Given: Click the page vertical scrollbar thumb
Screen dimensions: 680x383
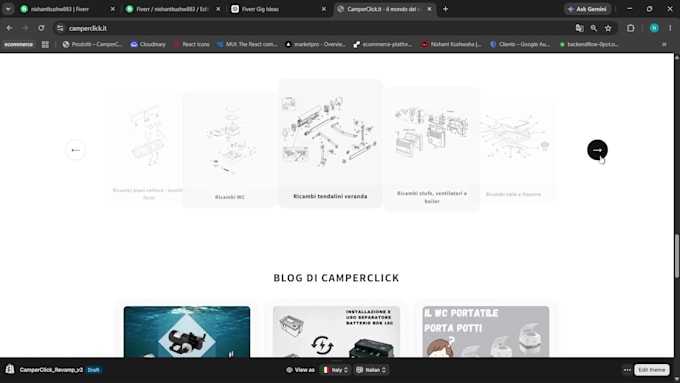Looking at the screenshot, I should coord(677,256).
